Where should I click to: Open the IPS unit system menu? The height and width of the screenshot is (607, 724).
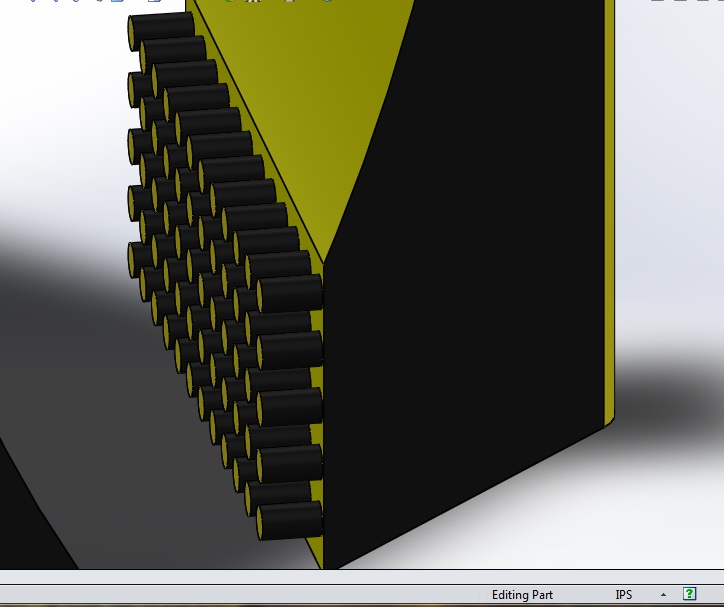coord(623,595)
